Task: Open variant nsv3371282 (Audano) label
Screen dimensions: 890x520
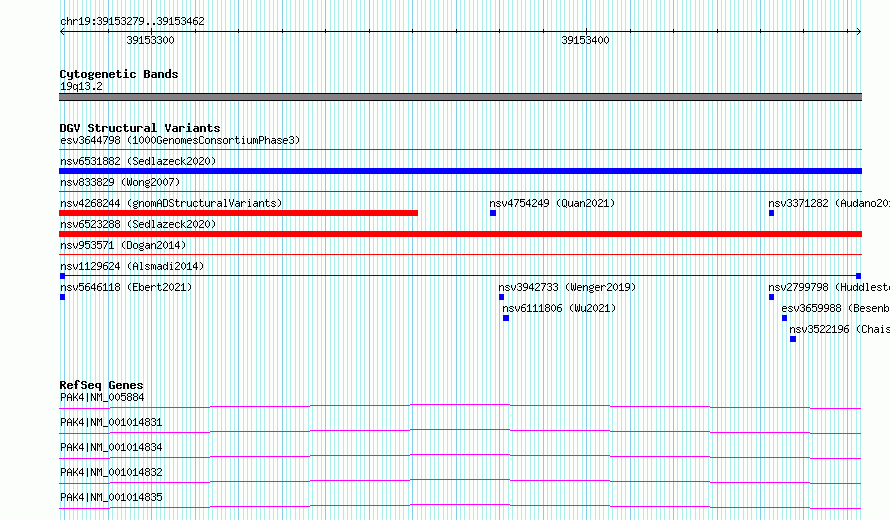Action: pyautogui.click(x=829, y=203)
